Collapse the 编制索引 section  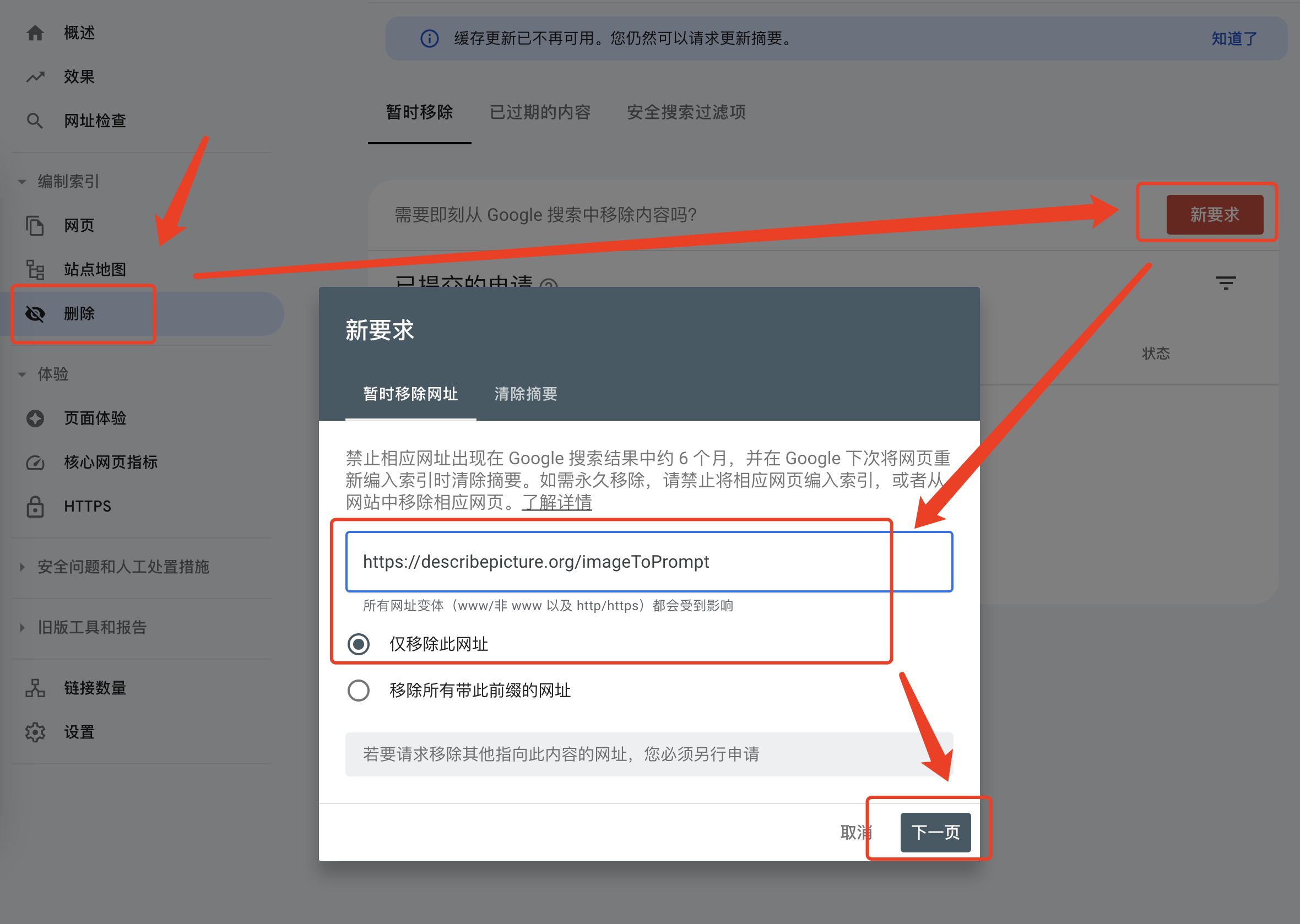tap(22, 182)
